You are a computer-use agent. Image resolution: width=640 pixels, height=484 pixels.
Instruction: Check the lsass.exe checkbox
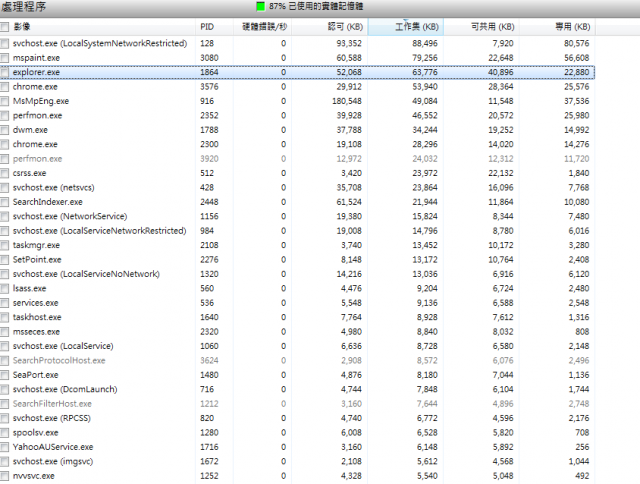4,289
